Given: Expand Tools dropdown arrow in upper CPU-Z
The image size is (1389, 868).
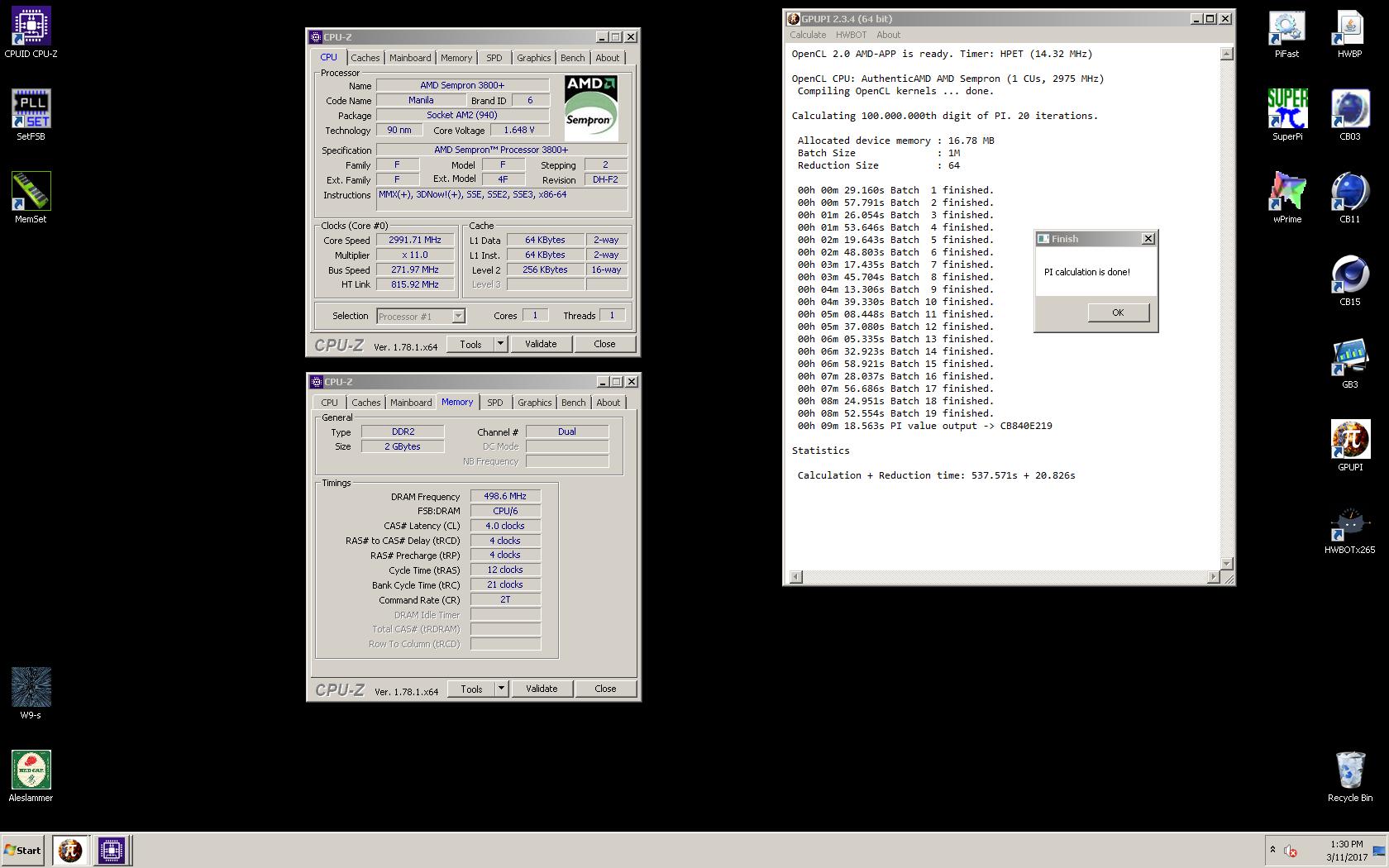Looking at the screenshot, I should [500, 344].
